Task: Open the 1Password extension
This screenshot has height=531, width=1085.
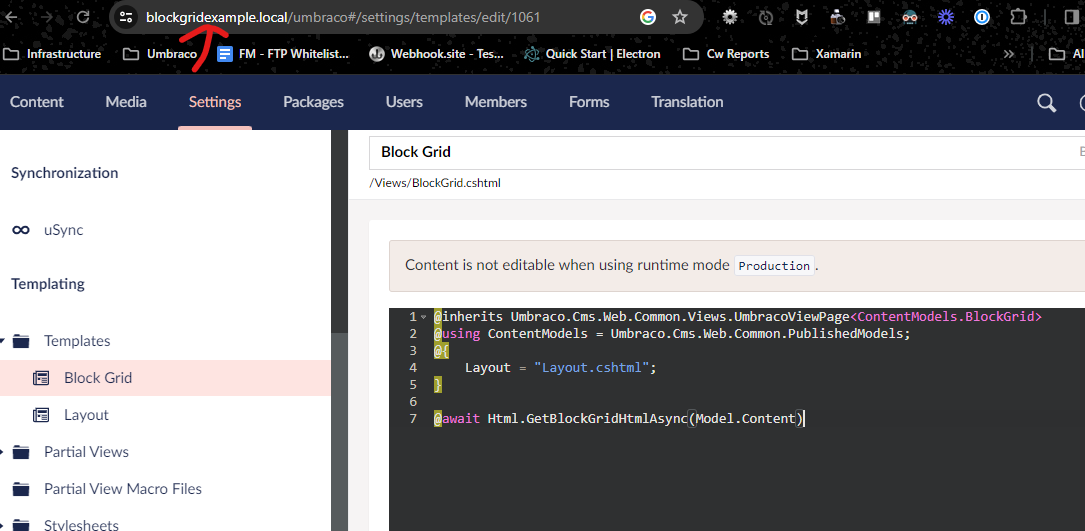Action: point(981,17)
